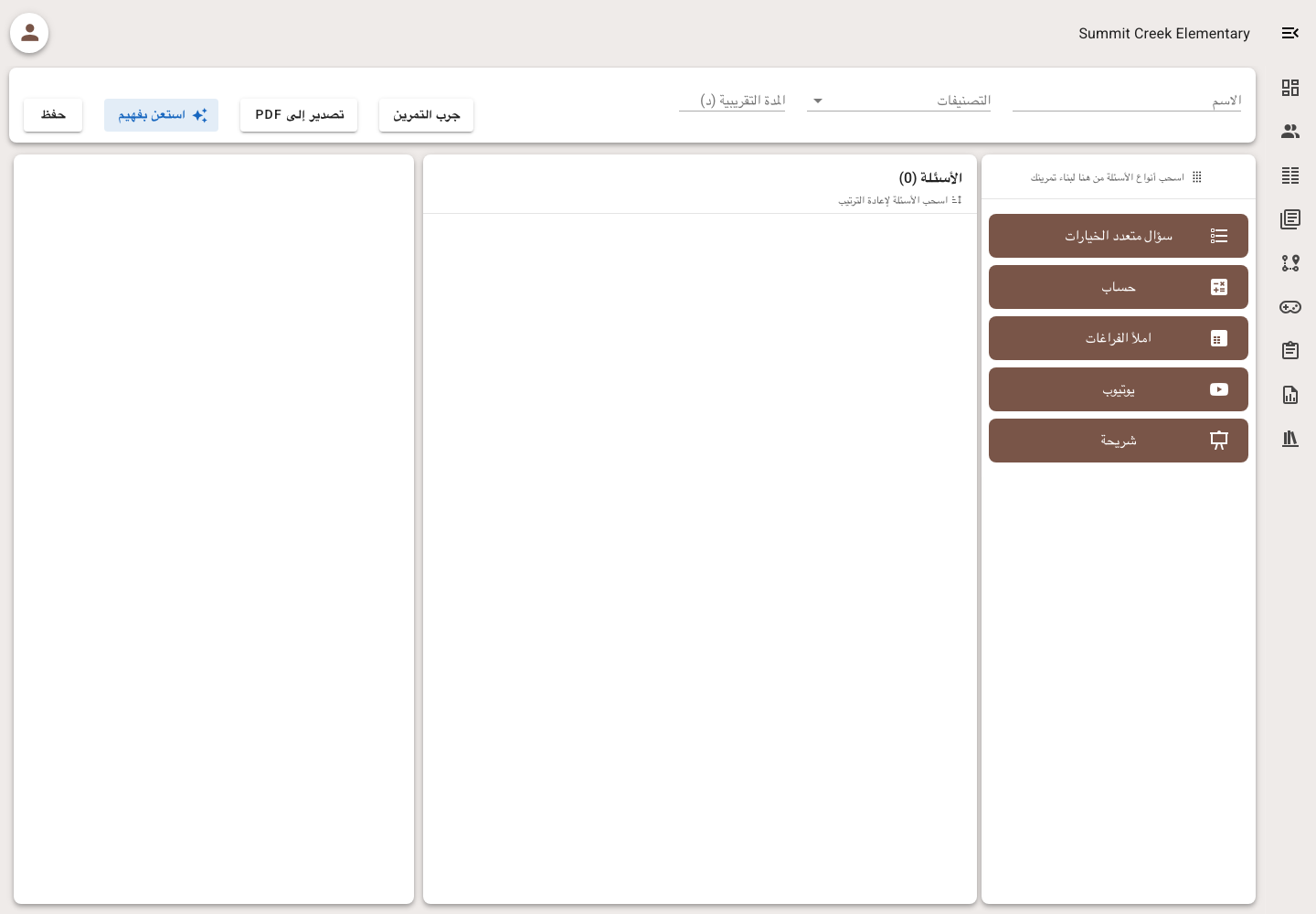Click the drag handle dots icon in question types header

(1197, 177)
